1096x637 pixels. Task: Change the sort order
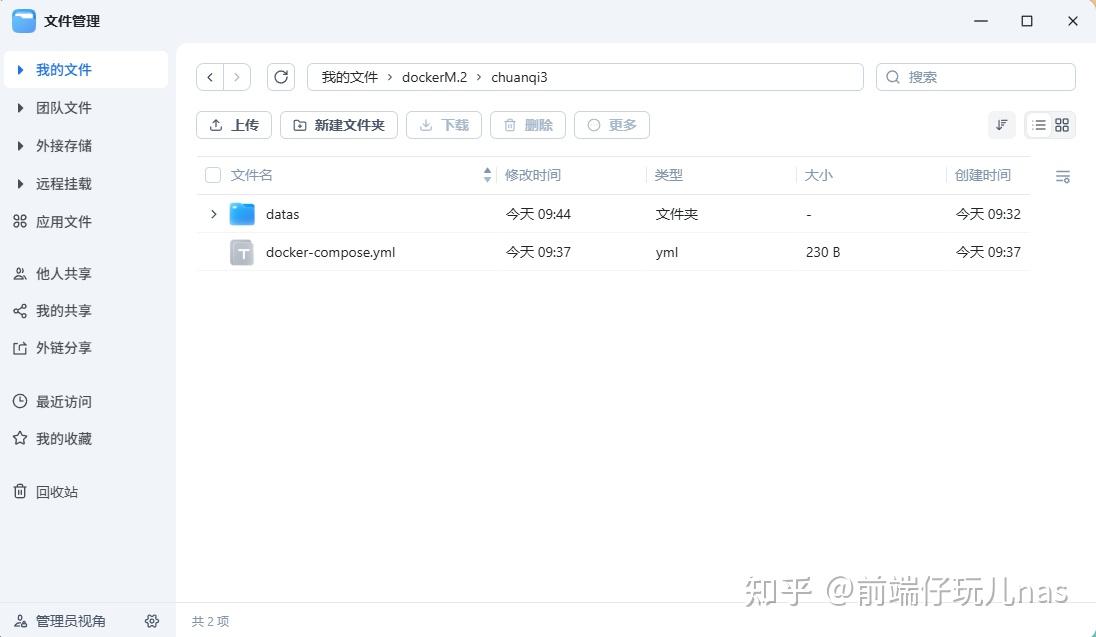coord(1001,125)
